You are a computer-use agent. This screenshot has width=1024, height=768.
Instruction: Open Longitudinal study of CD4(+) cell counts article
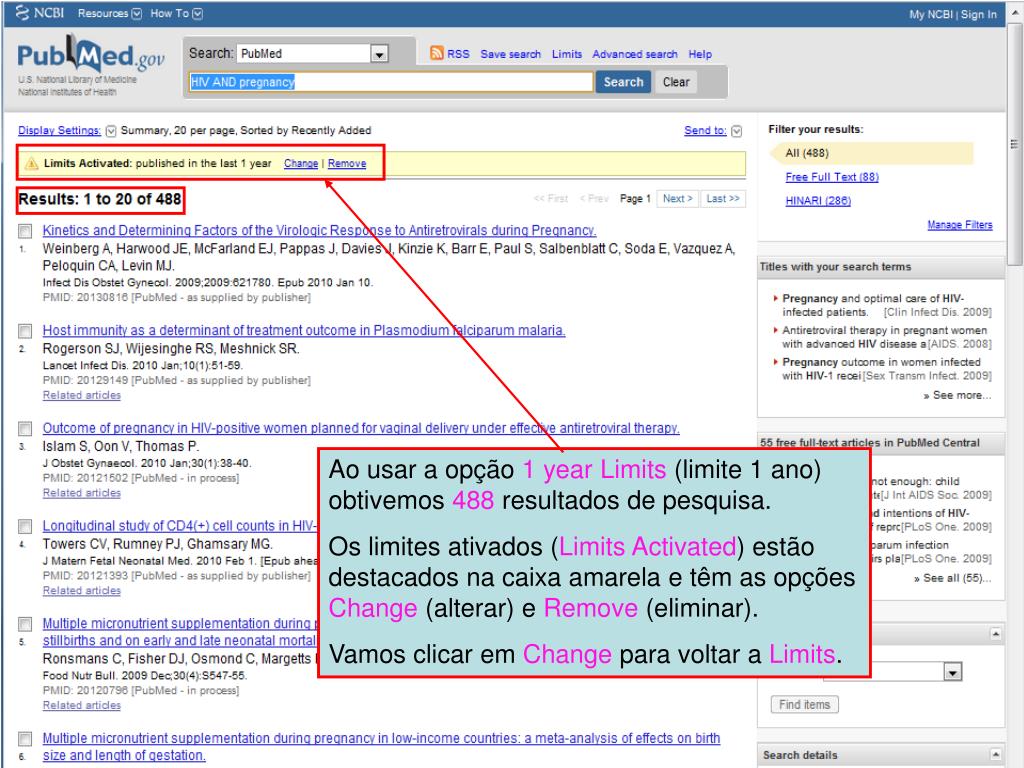pyautogui.click(x=180, y=526)
